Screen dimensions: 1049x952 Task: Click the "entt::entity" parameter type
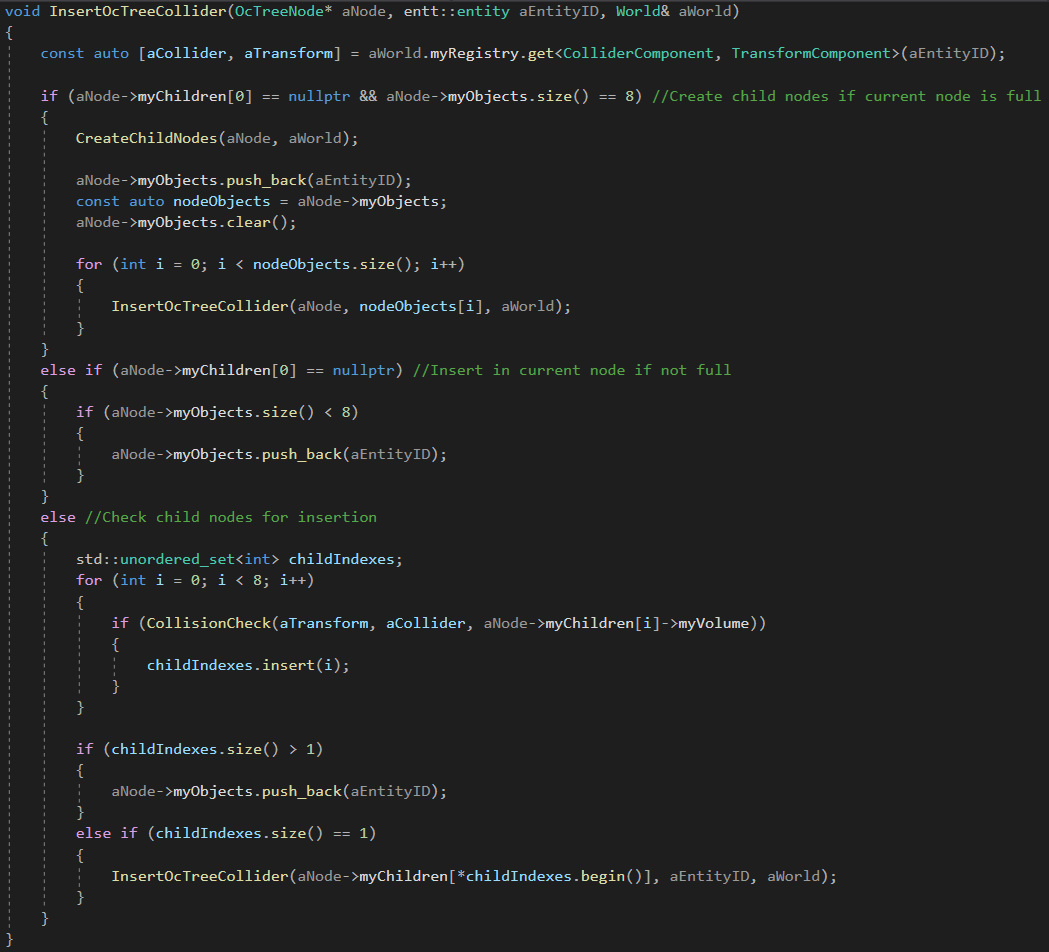click(456, 11)
